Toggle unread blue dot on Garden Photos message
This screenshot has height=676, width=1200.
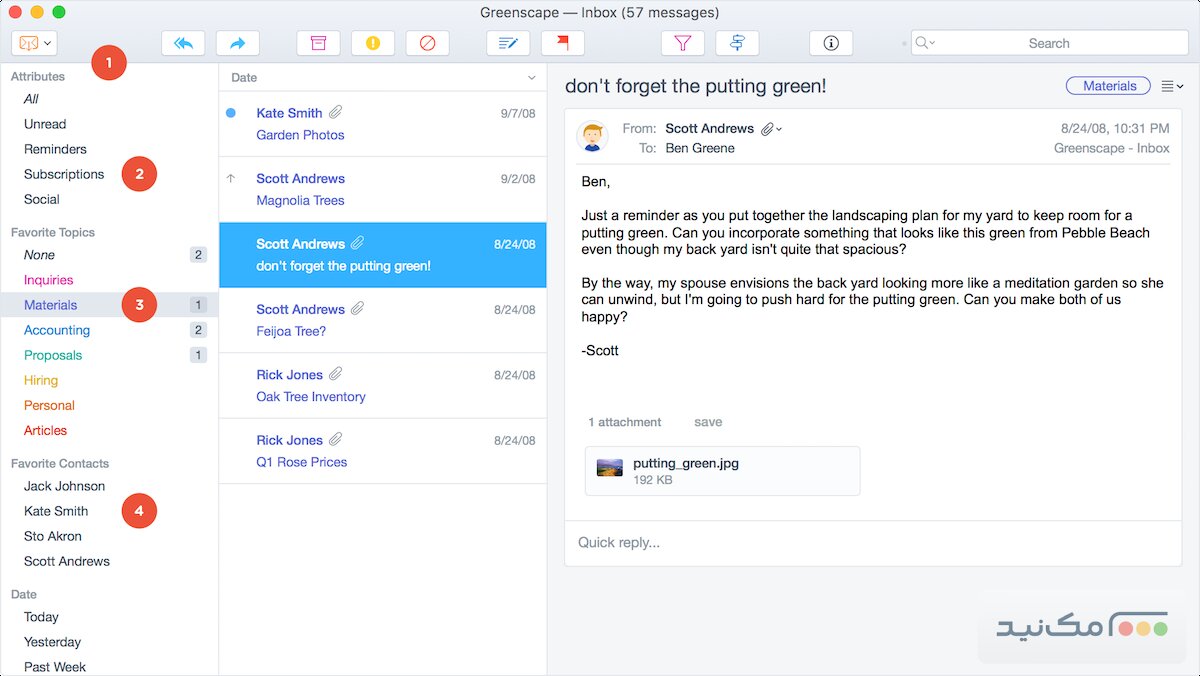[x=231, y=113]
